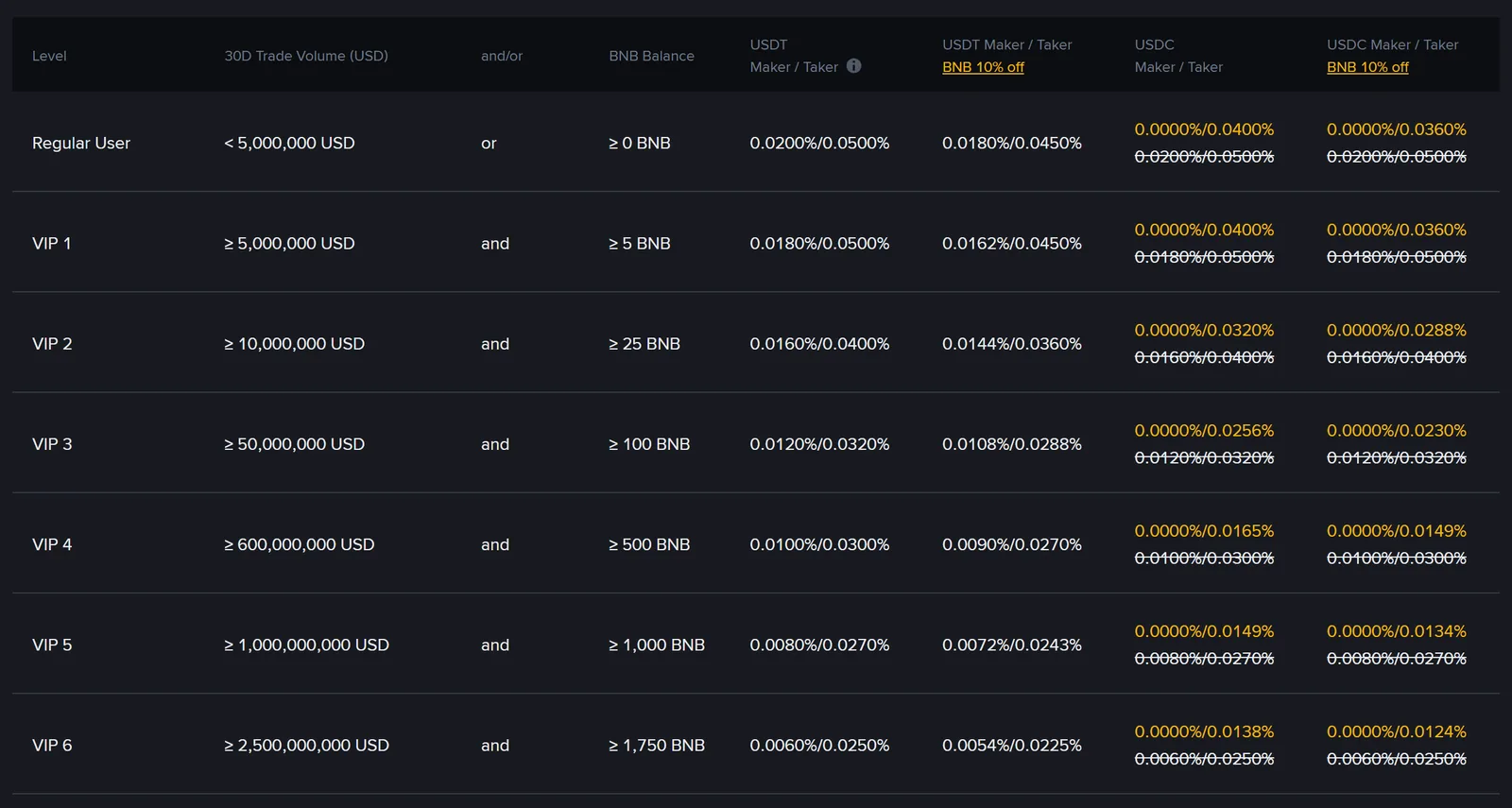The image size is (1512, 808).
Task: Click the 0.0090%/0.0270% discounted USDT fee
Action: pyautogui.click(x=1012, y=544)
